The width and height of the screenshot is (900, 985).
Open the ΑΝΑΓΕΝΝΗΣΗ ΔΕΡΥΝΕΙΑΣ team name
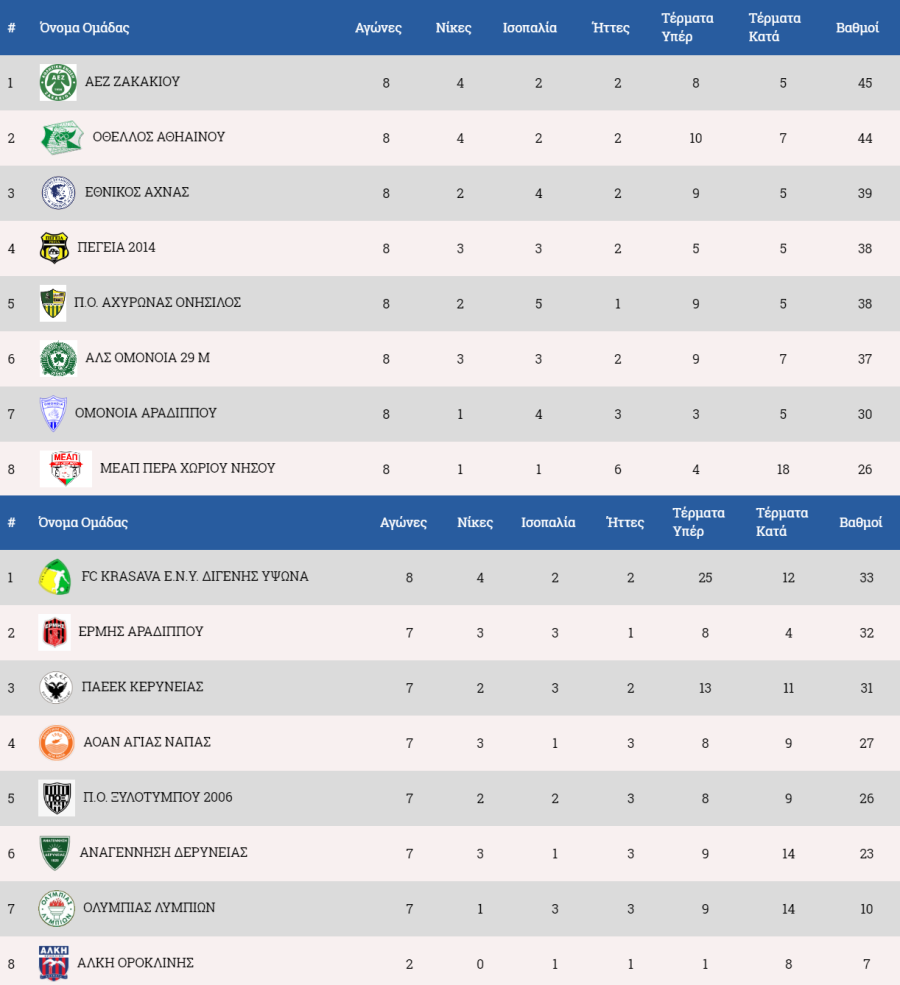pyautogui.click(x=163, y=852)
